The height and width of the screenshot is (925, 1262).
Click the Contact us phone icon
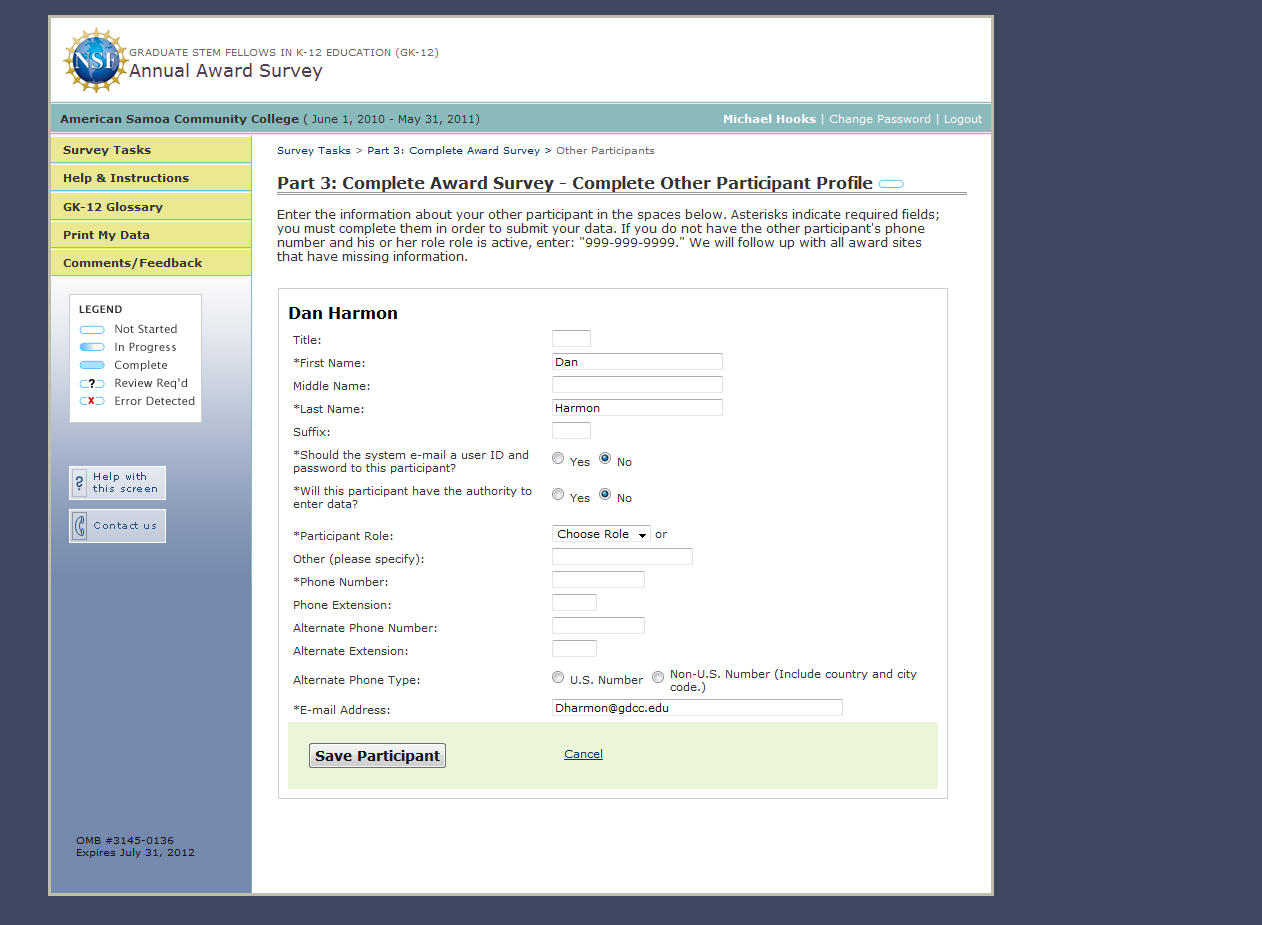80,526
